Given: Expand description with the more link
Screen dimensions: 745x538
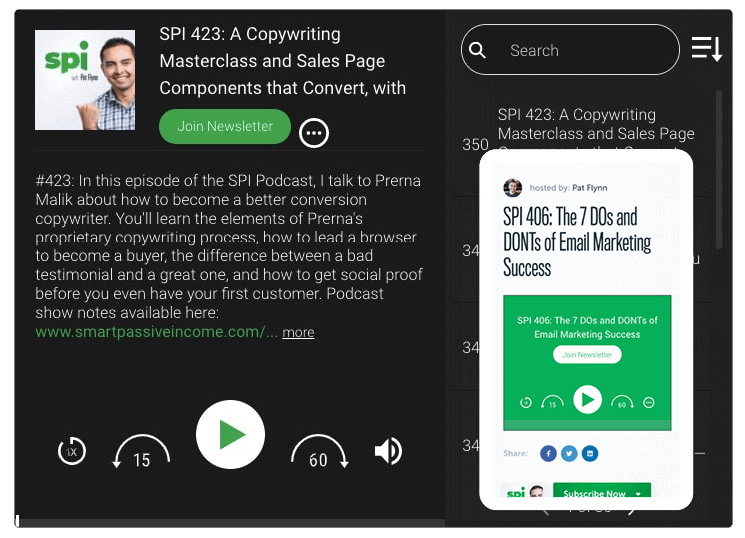Looking at the screenshot, I should coord(298,332).
